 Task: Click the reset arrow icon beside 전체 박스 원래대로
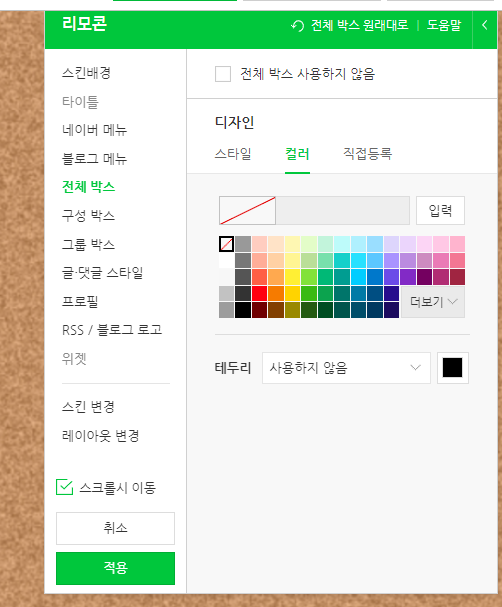(x=297, y=26)
